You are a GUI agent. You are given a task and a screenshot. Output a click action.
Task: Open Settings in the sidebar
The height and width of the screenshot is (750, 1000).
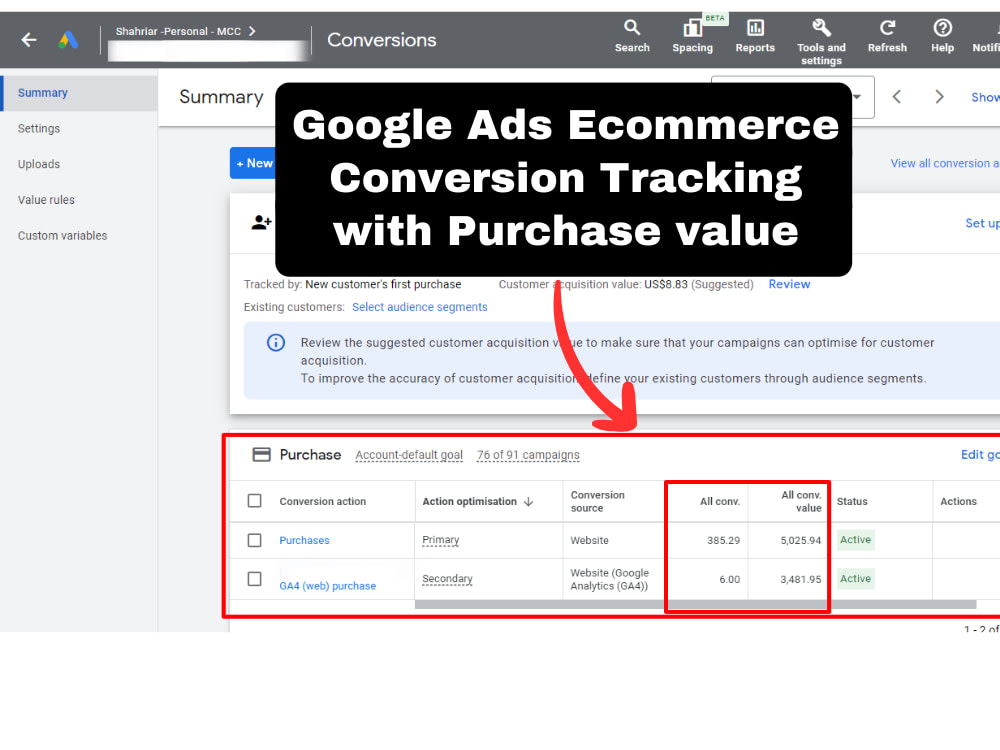[x=39, y=129]
